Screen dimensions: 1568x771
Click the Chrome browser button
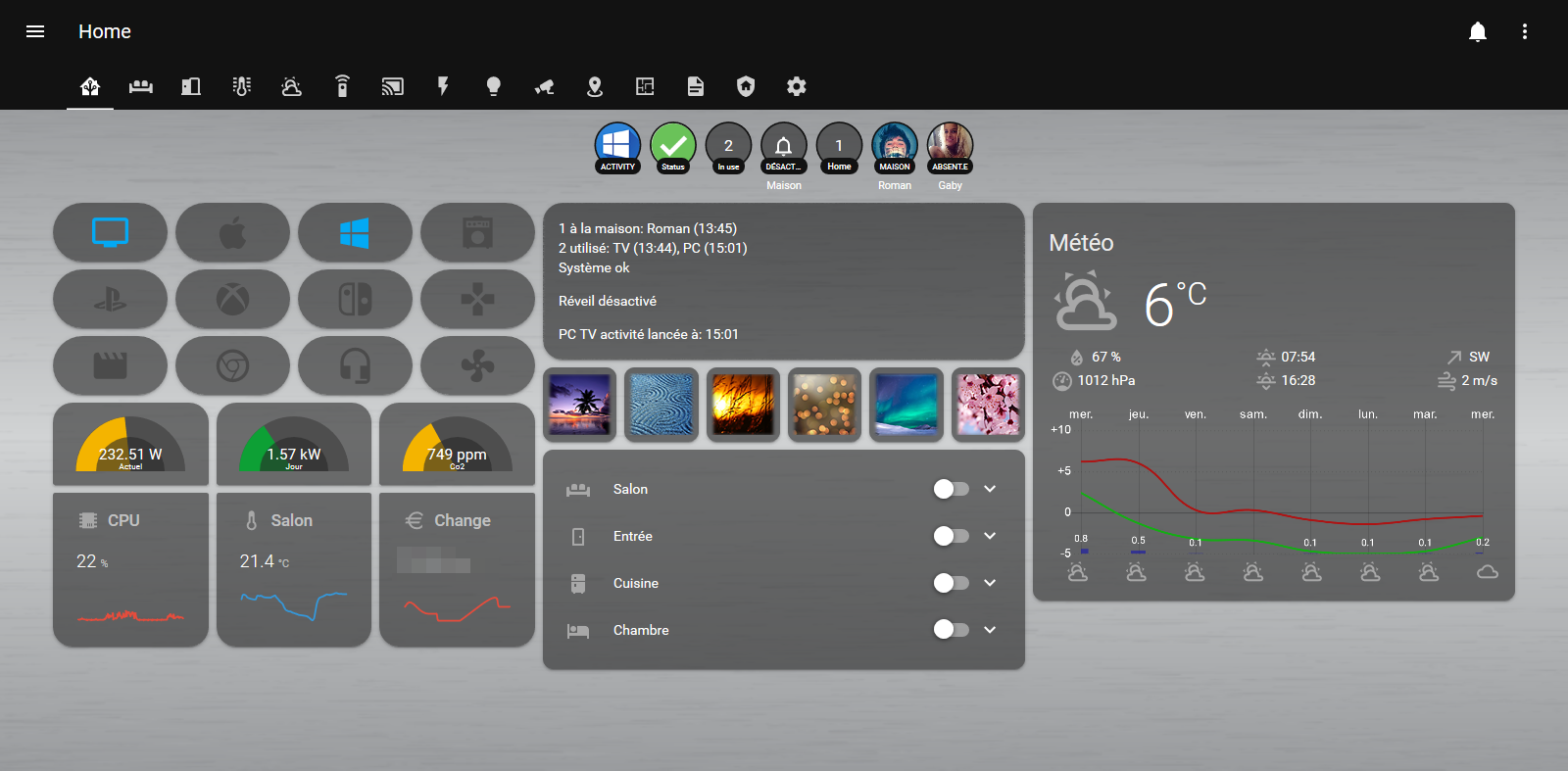(x=232, y=365)
